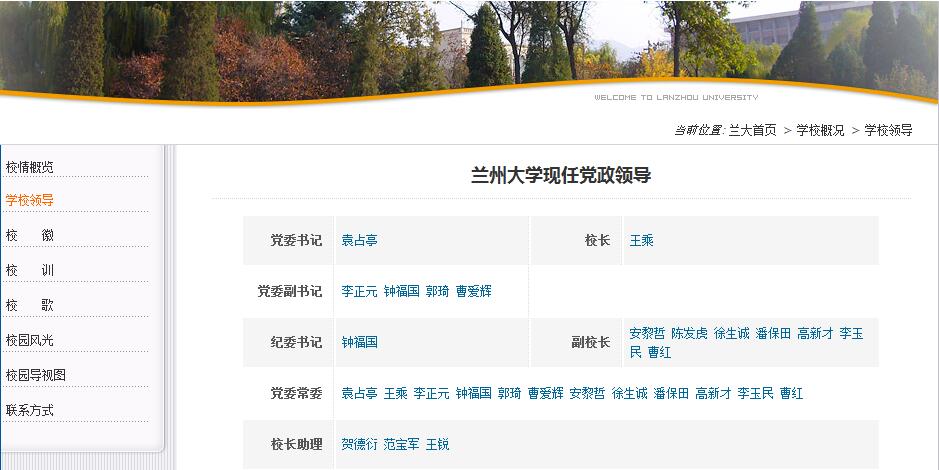
Task: Open 潘保田 in the 党委常委 row
Action: pos(671,393)
